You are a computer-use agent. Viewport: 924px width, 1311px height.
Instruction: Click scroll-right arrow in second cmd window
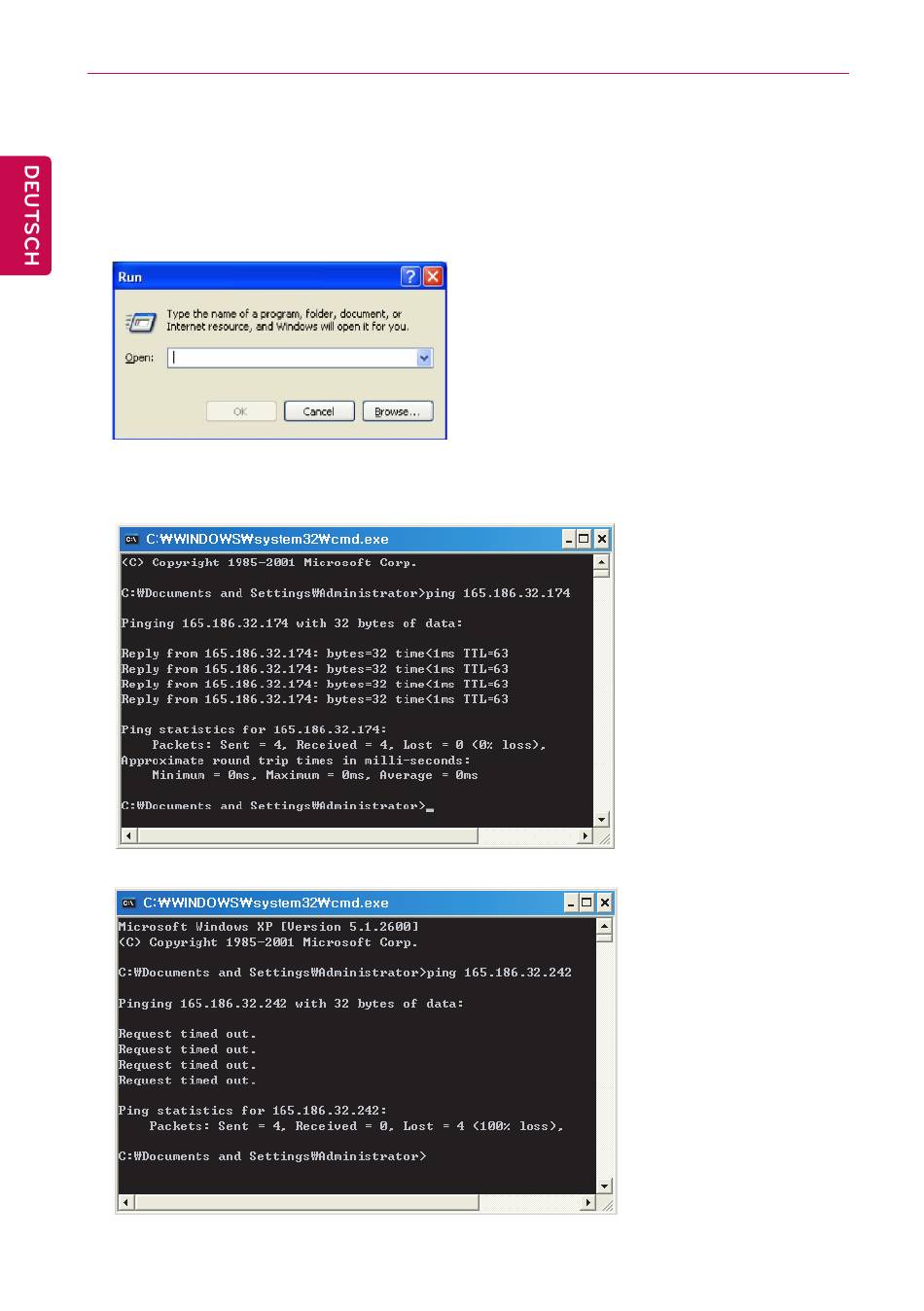[587, 1202]
